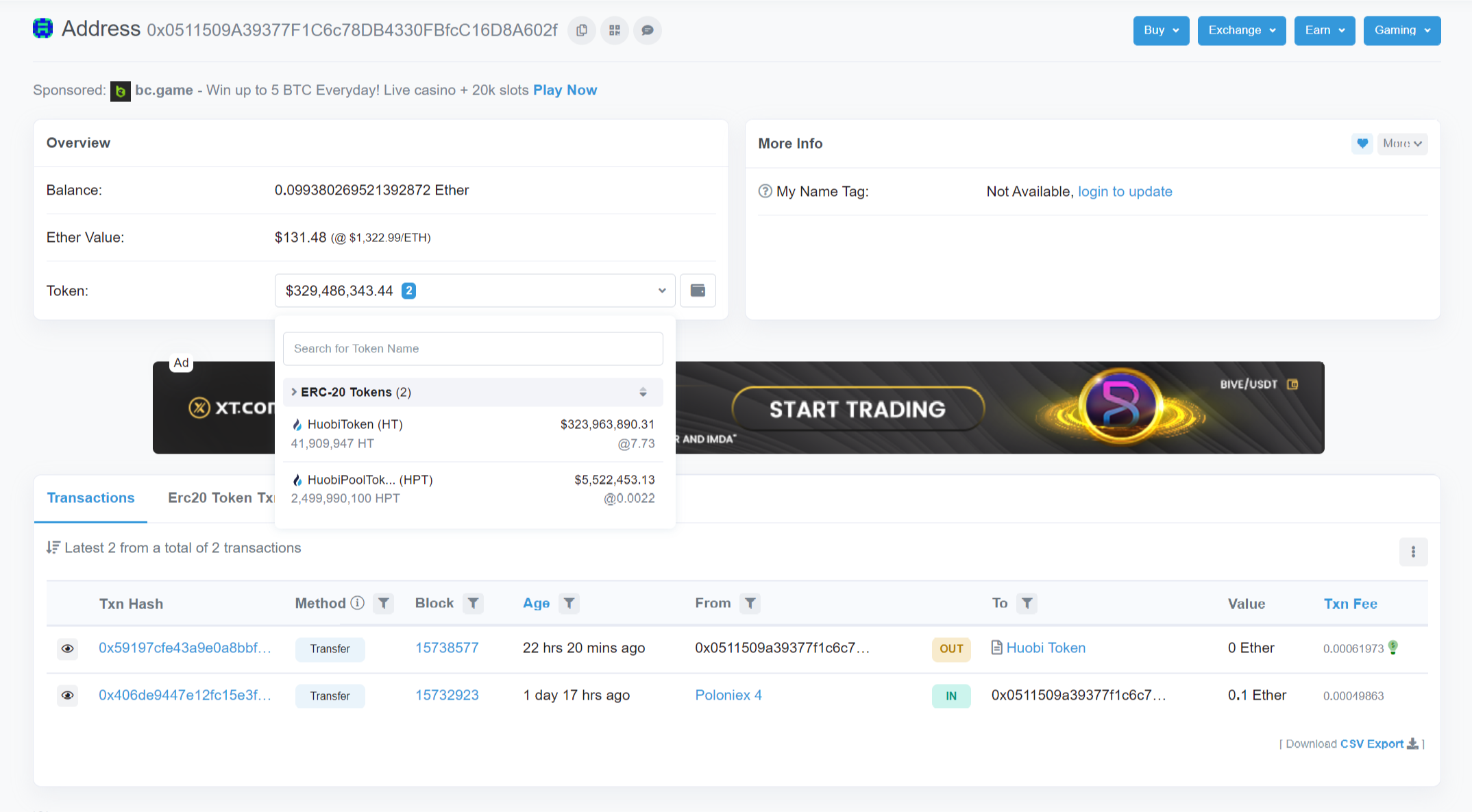
Task: Open transaction hash 0x59197cfe43a9e0a8bbf
Action: point(185,648)
